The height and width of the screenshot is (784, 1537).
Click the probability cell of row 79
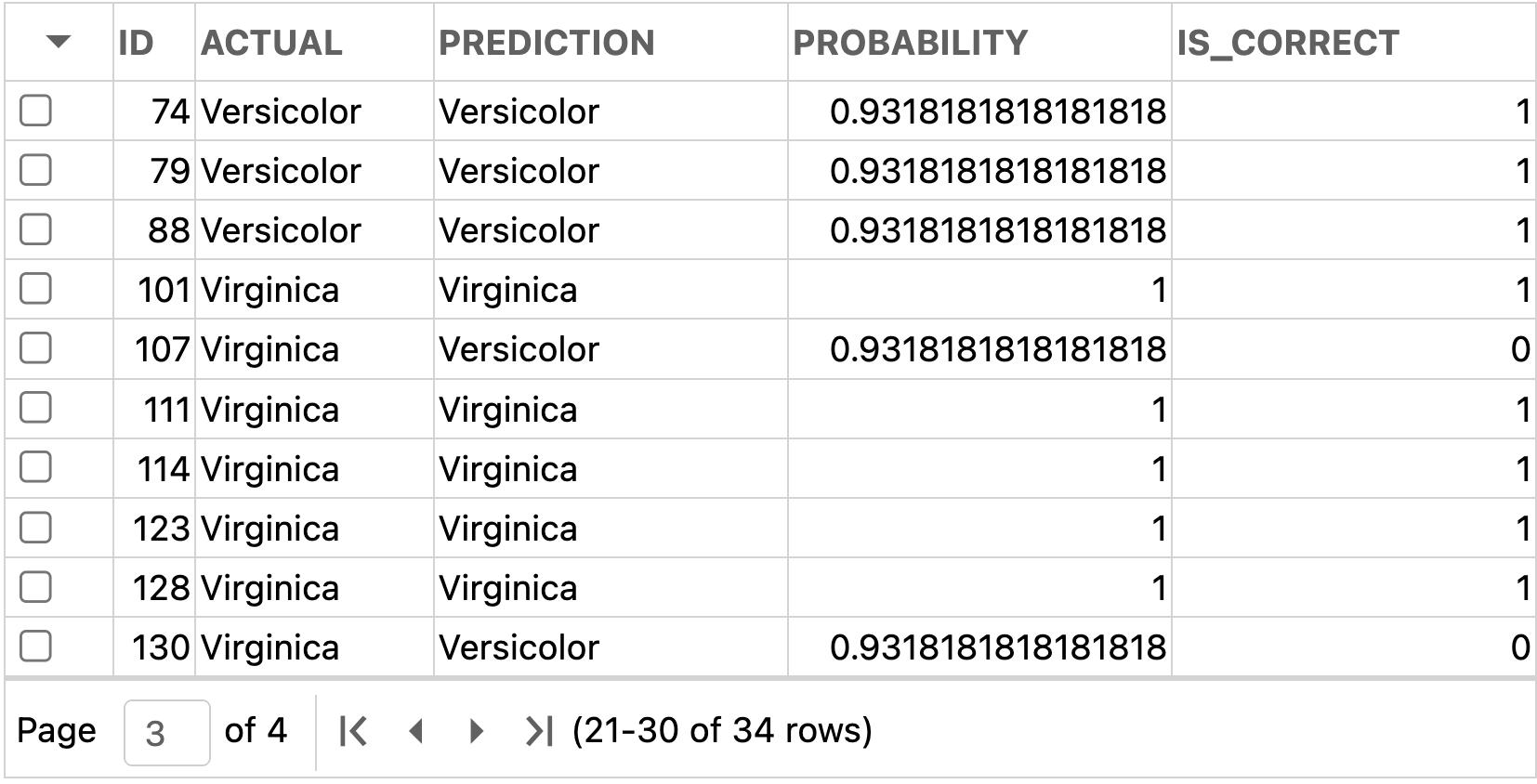(x=979, y=171)
